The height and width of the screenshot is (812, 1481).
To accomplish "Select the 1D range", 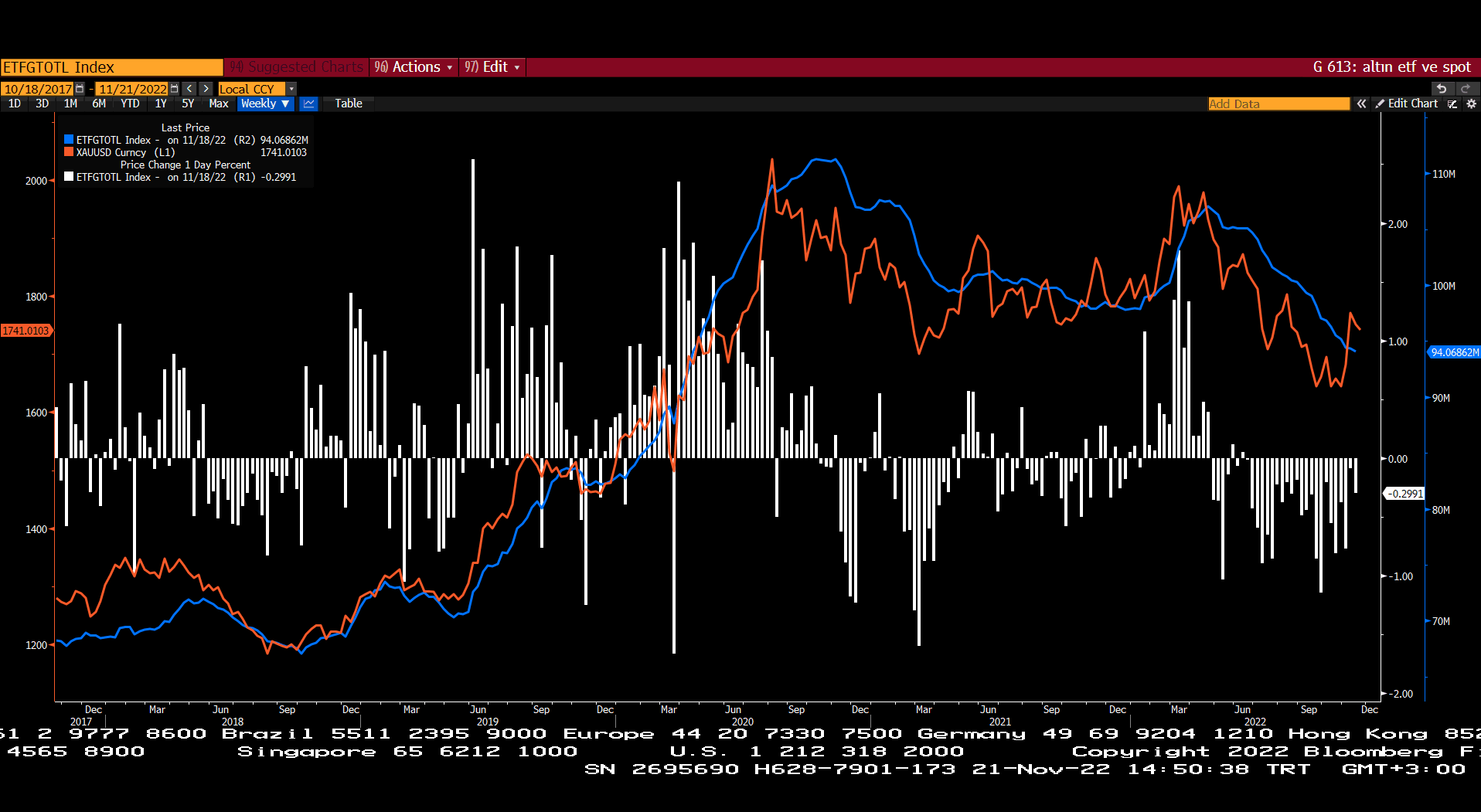I will coord(15,104).
